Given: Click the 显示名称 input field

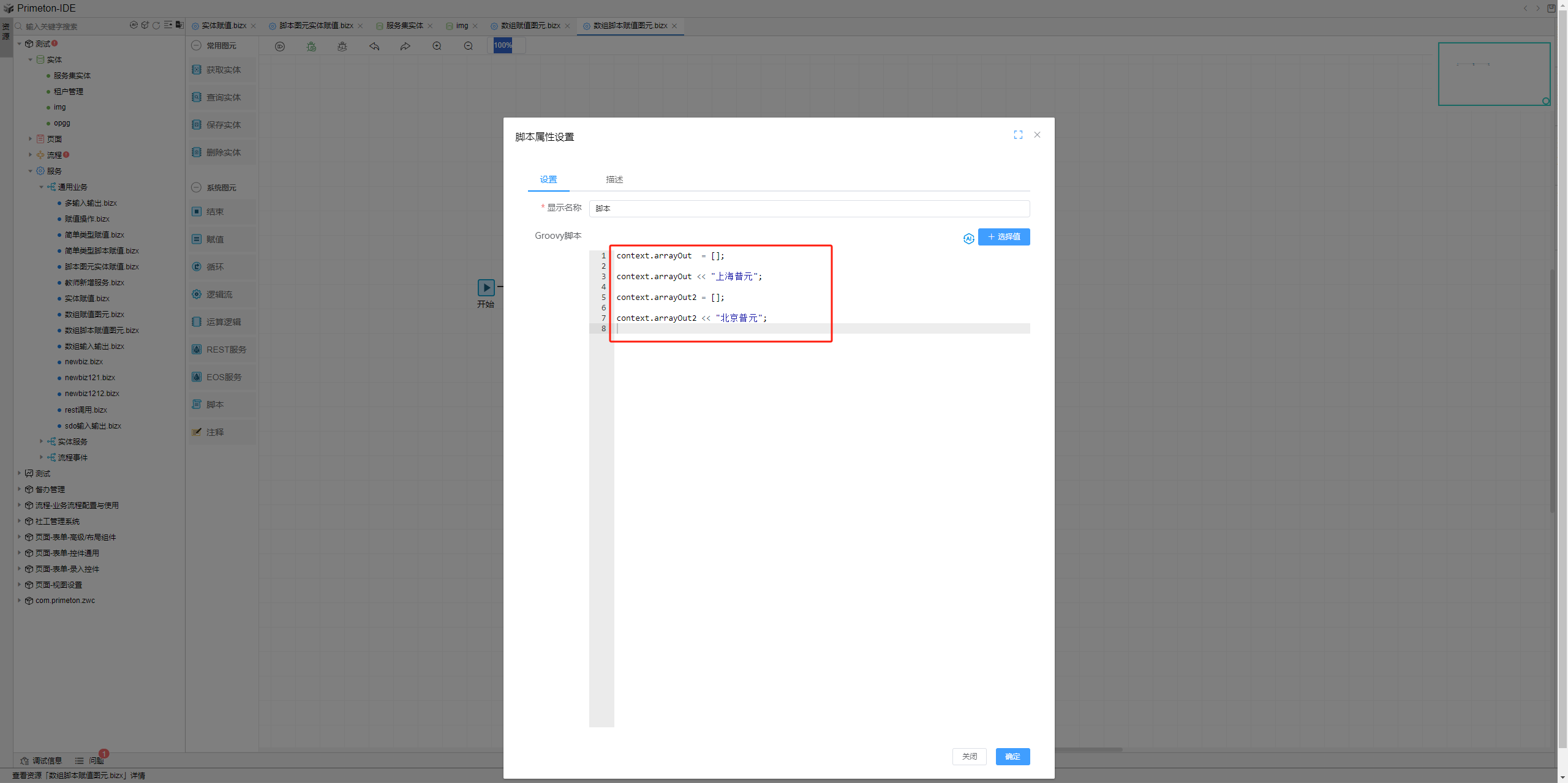Looking at the screenshot, I should [x=809, y=209].
